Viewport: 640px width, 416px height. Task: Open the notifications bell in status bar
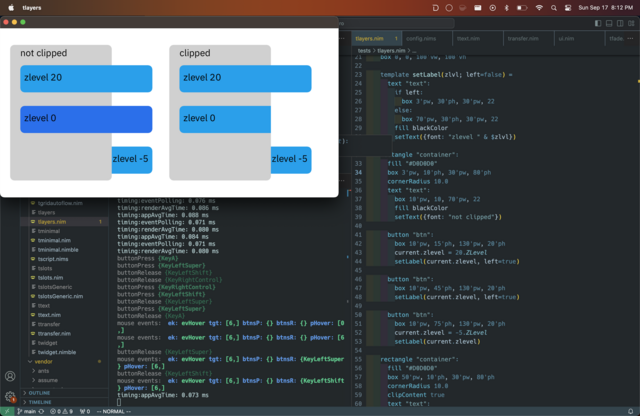pos(631,411)
